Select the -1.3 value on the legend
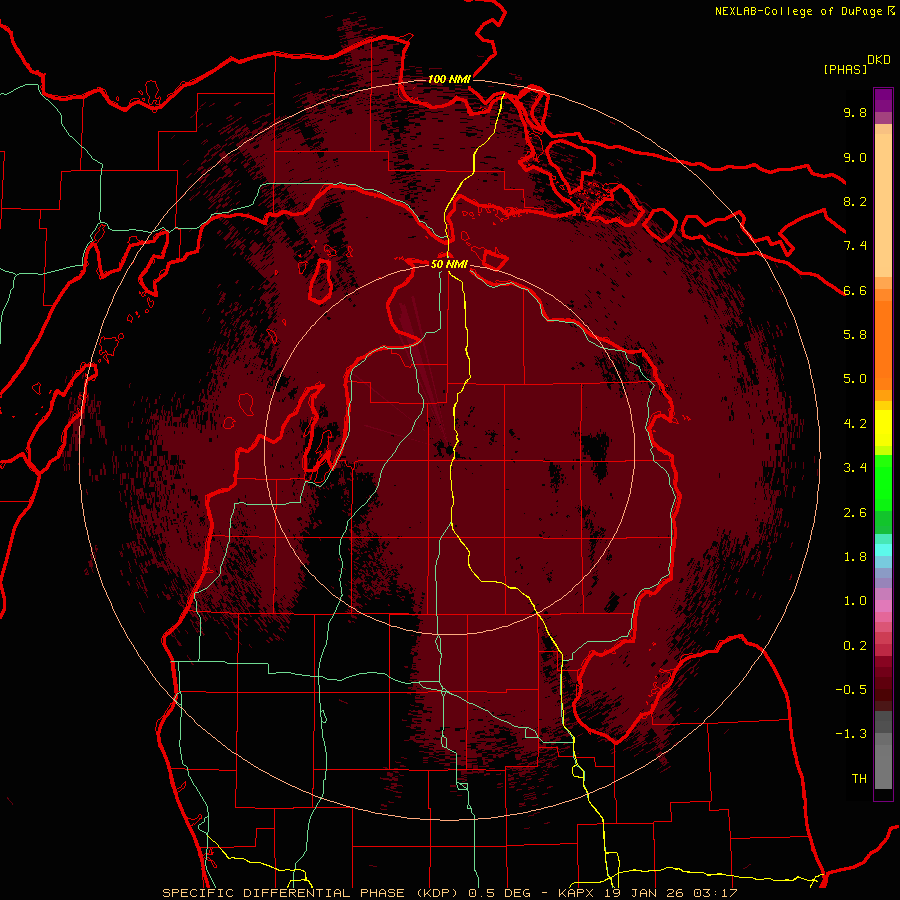The image size is (900, 900). 851,734
